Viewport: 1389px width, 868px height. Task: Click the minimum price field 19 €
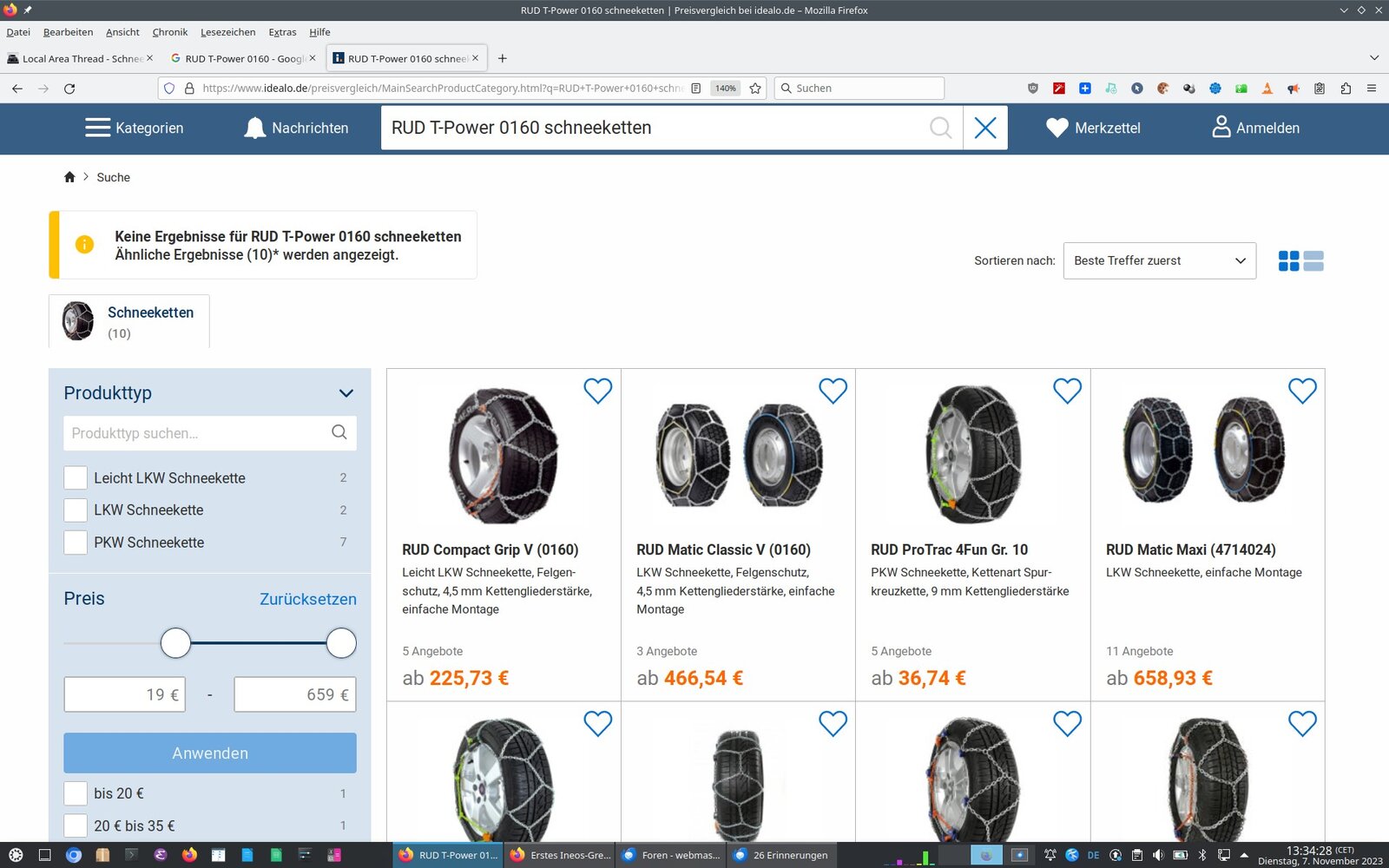[124, 694]
